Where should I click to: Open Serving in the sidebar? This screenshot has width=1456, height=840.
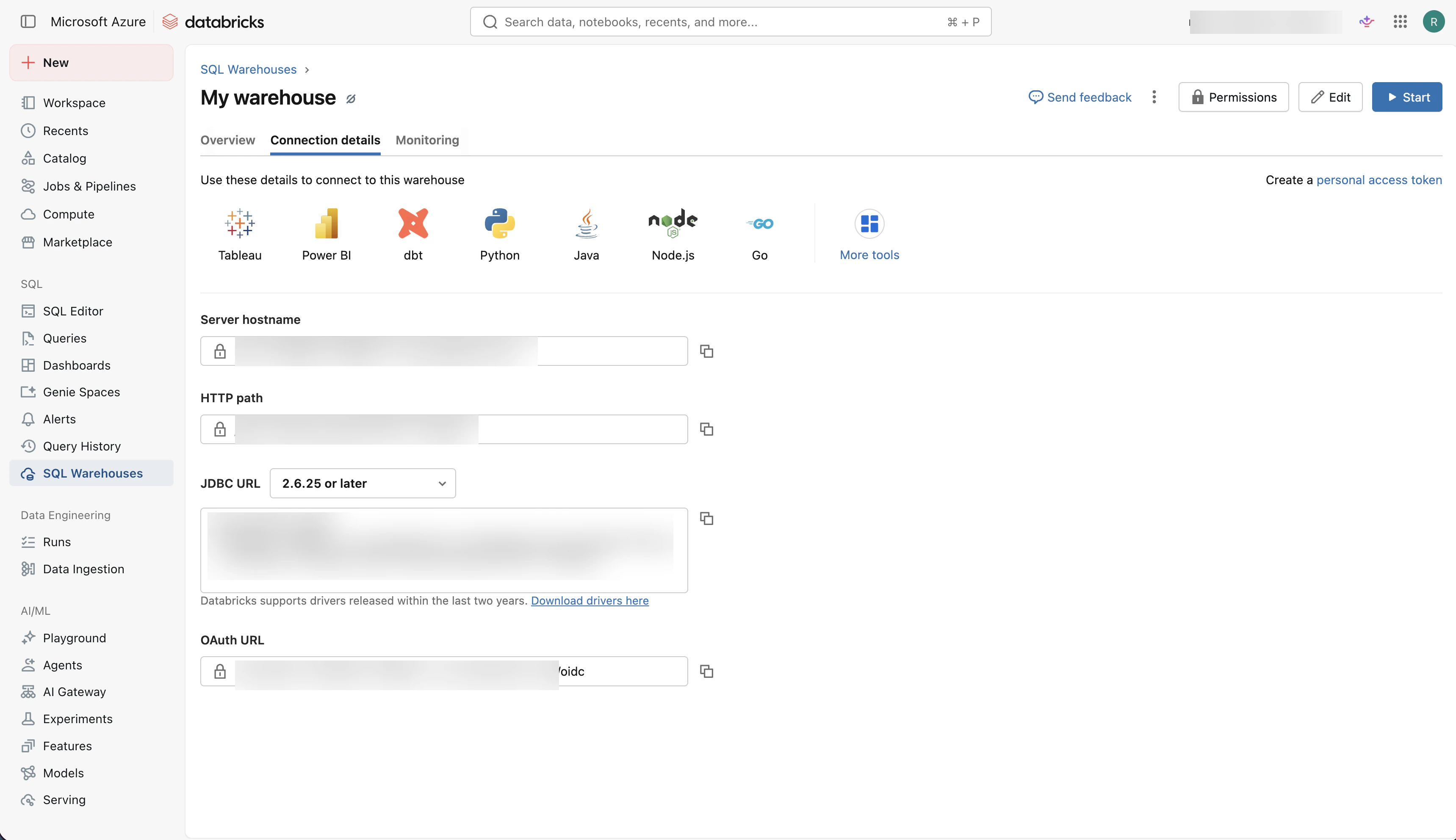click(x=91, y=800)
